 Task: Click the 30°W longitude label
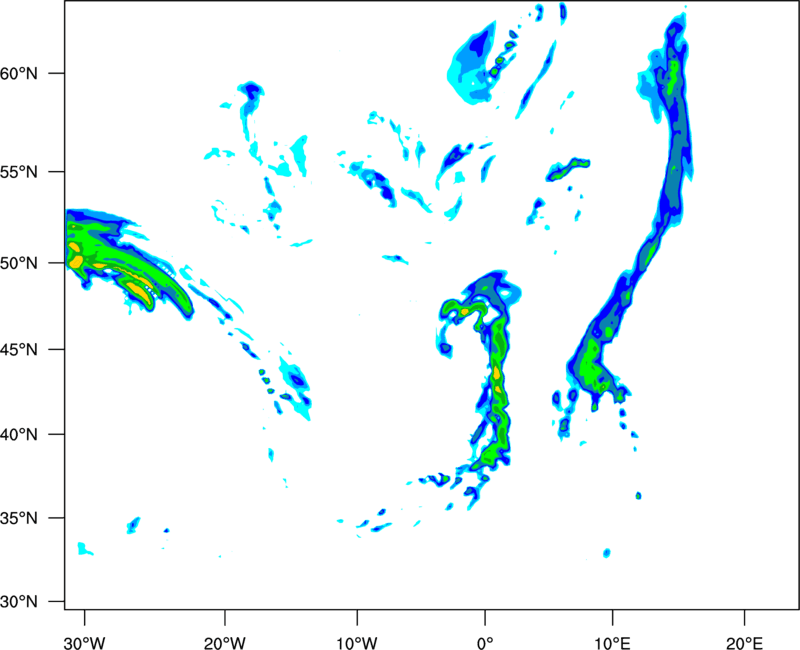pos(85,643)
